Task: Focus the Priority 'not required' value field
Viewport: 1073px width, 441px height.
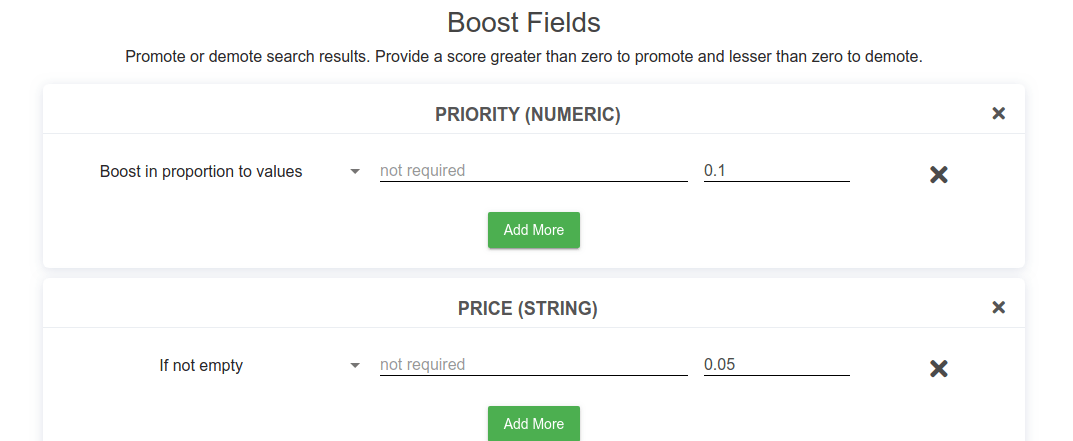Action: tap(533, 171)
